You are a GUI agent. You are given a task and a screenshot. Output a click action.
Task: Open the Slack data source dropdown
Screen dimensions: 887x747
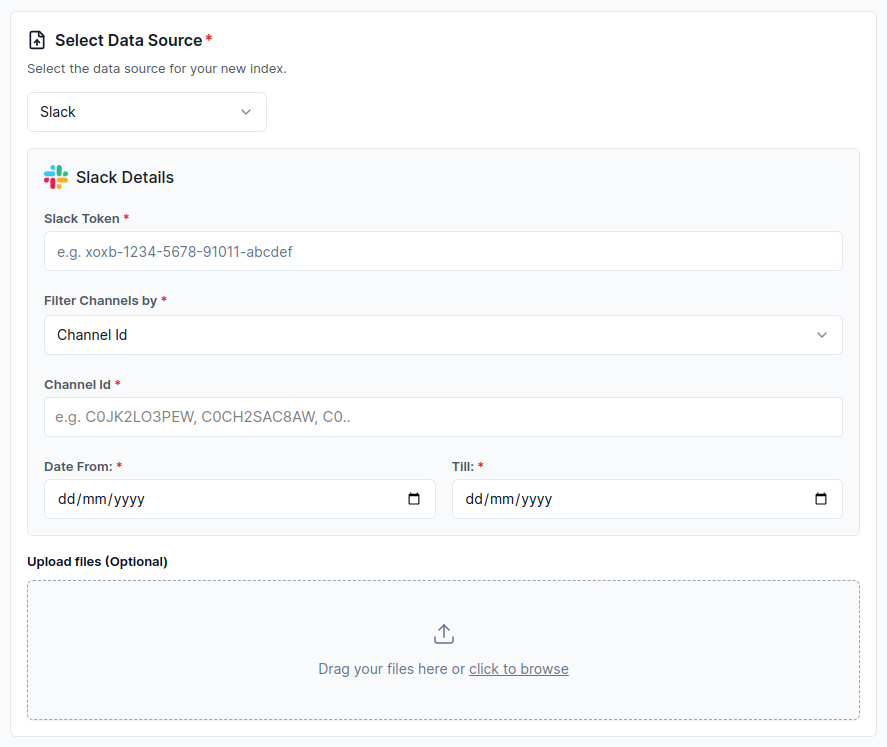tap(147, 112)
